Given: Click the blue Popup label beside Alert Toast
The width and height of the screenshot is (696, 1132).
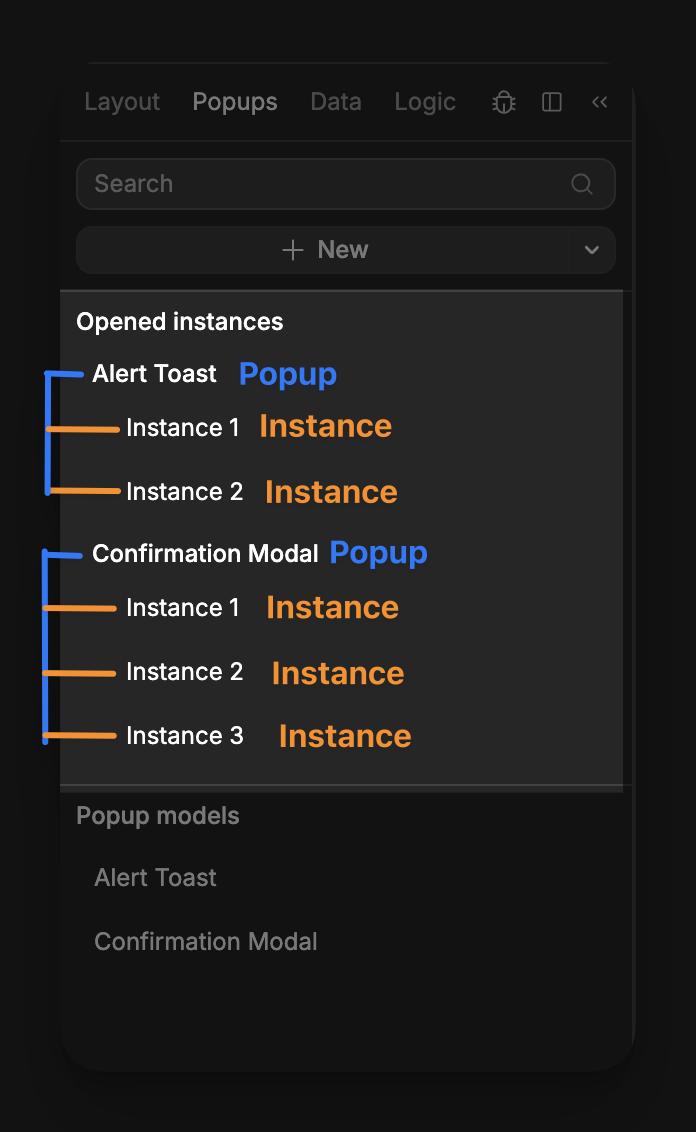Looking at the screenshot, I should (x=287, y=374).
